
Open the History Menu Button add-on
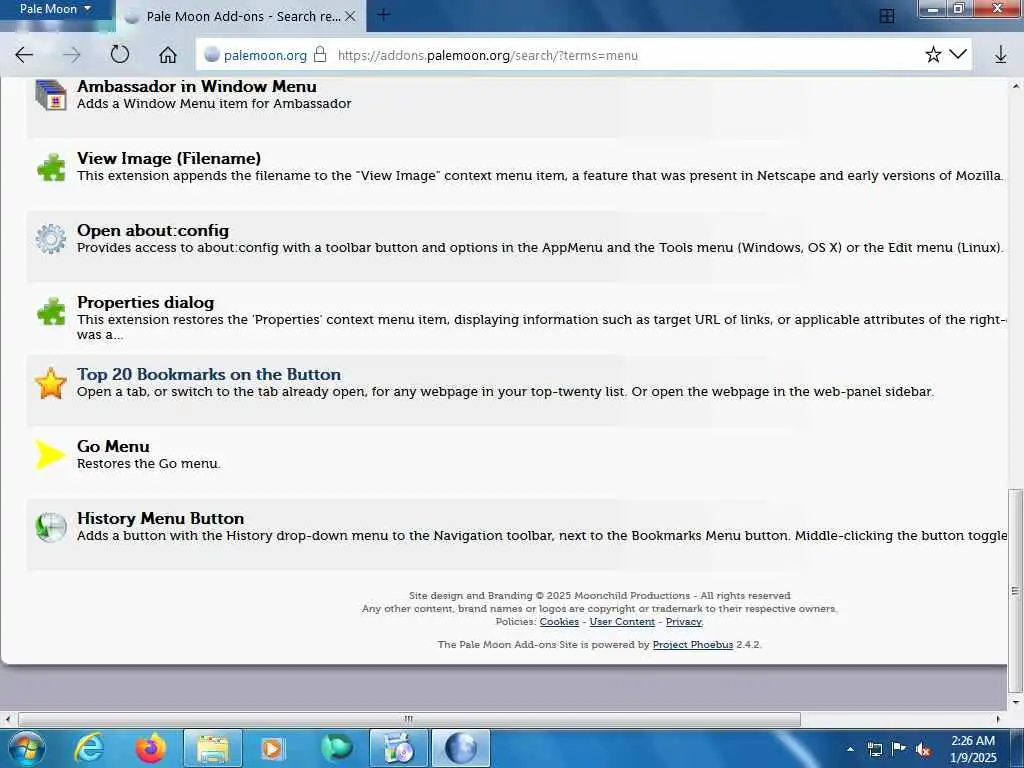coord(161,518)
